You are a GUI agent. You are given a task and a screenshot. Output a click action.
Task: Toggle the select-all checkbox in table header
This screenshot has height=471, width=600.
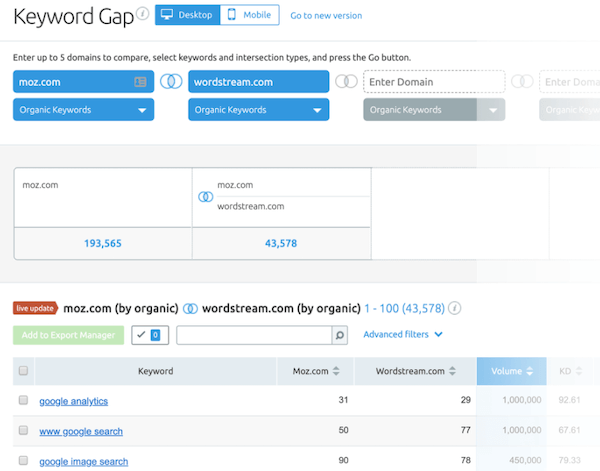click(24, 371)
